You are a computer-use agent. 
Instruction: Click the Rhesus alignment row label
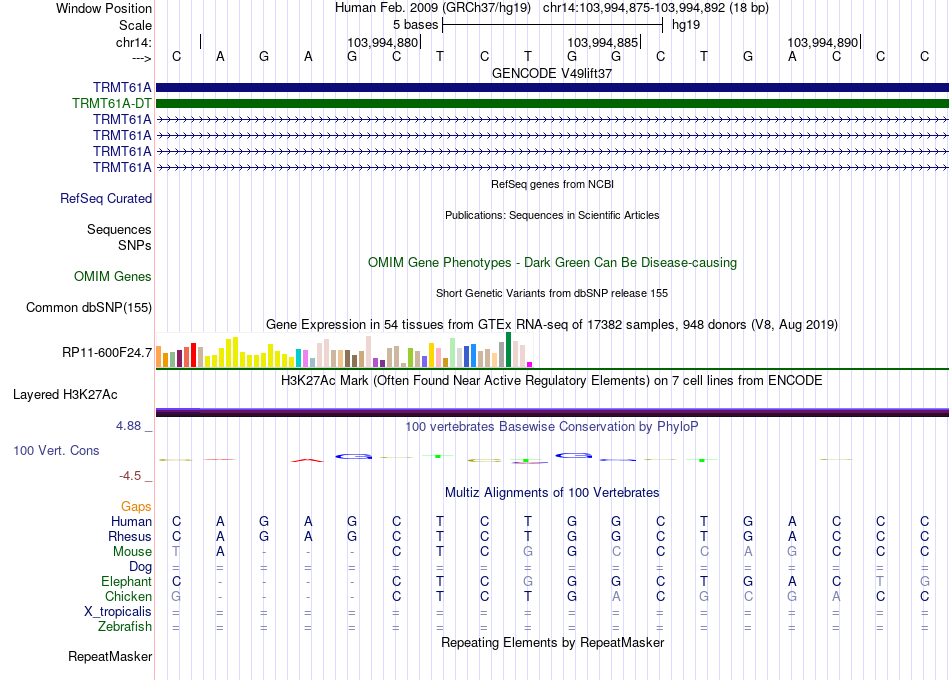[130, 536]
